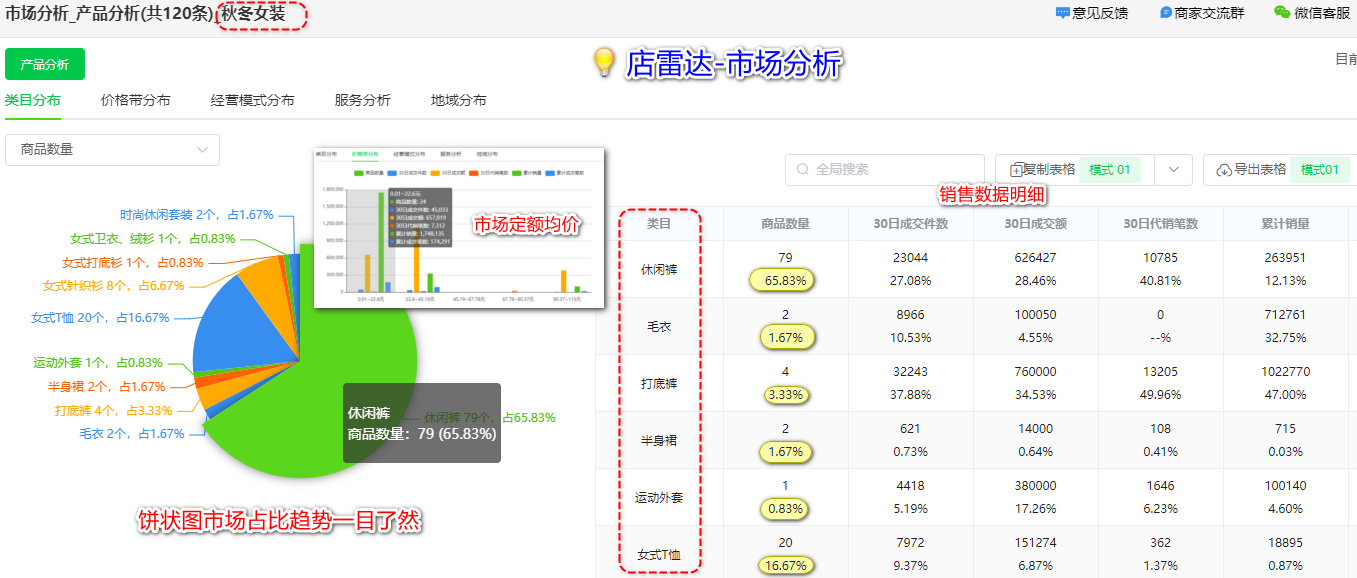Toggle the 1.67% pill in the 毛衣 row
This screenshot has height=578, width=1357.
click(x=786, y=338)
